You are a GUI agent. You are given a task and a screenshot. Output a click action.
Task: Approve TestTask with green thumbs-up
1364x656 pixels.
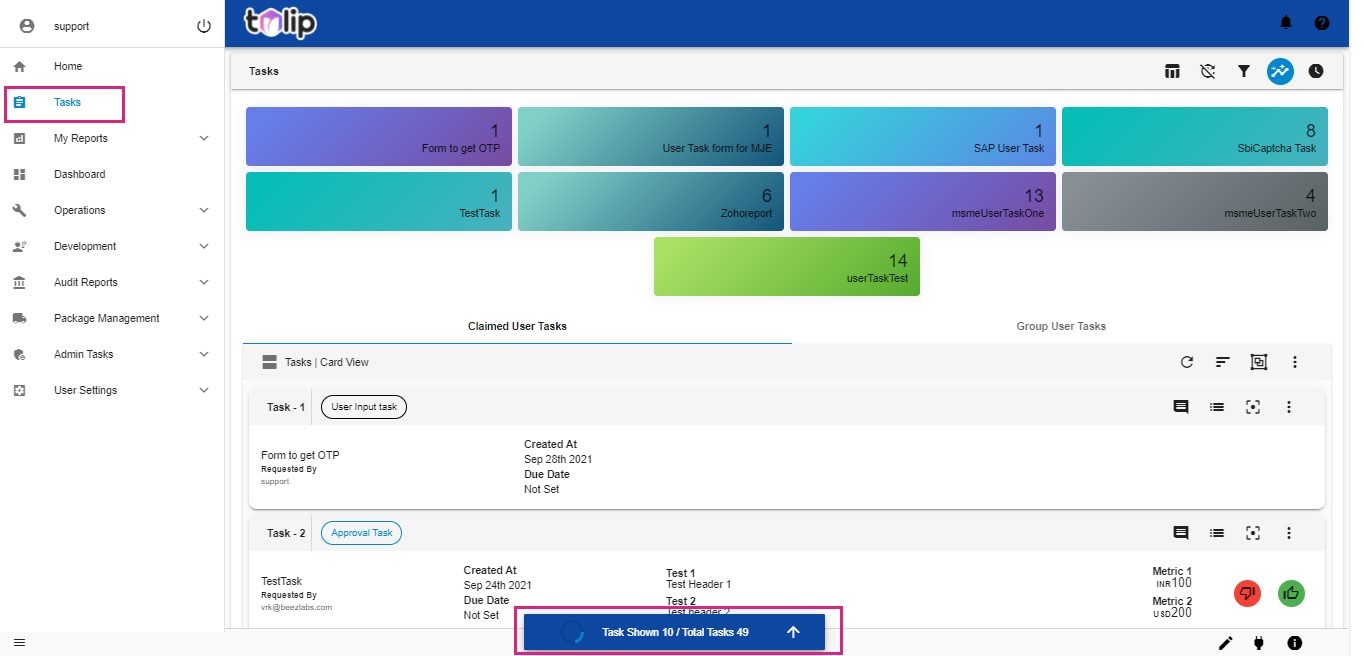pyautogui.click(x=1291, y=593)
